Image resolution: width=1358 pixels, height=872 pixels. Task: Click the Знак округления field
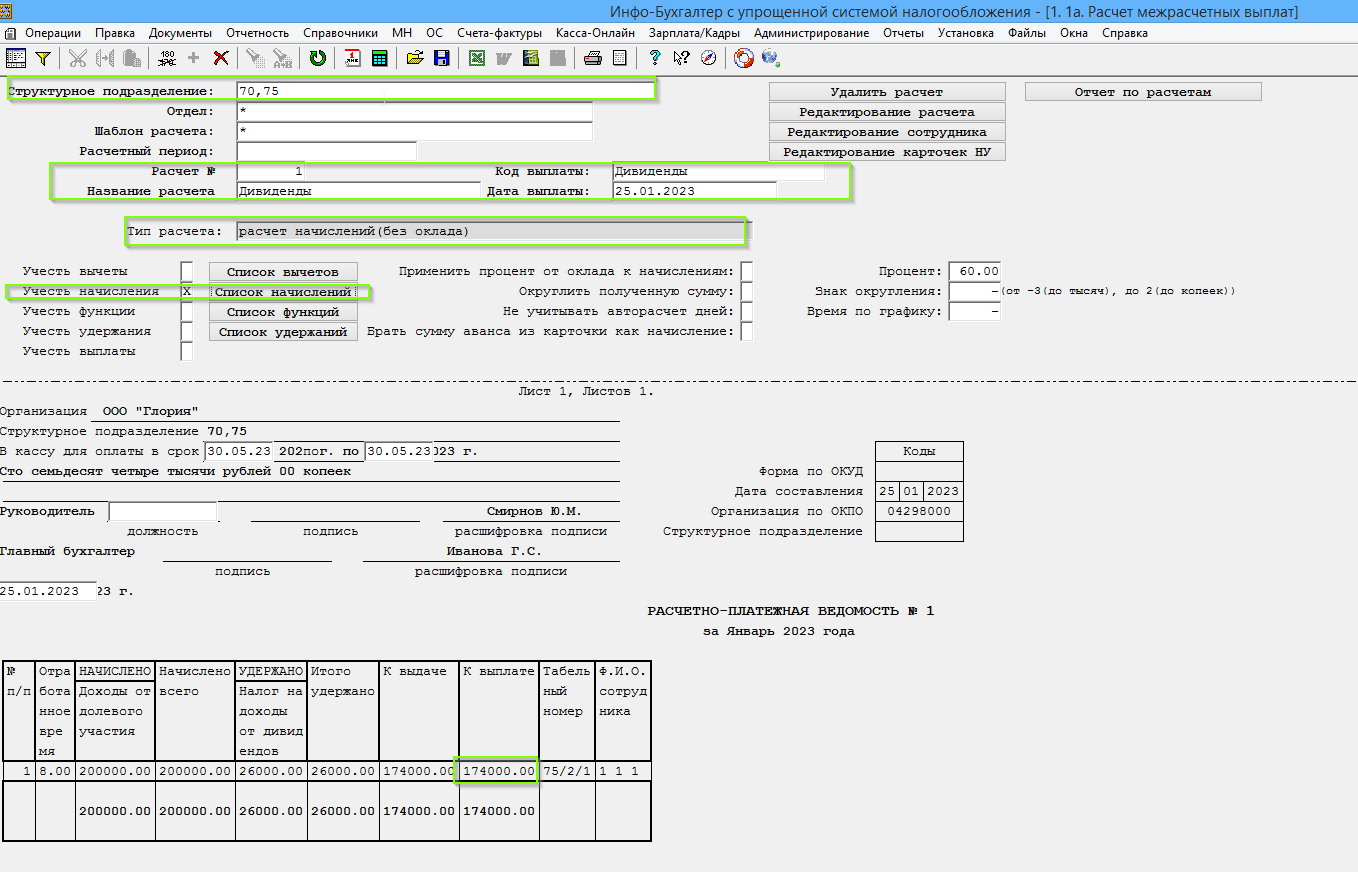(x=974, y=291)
